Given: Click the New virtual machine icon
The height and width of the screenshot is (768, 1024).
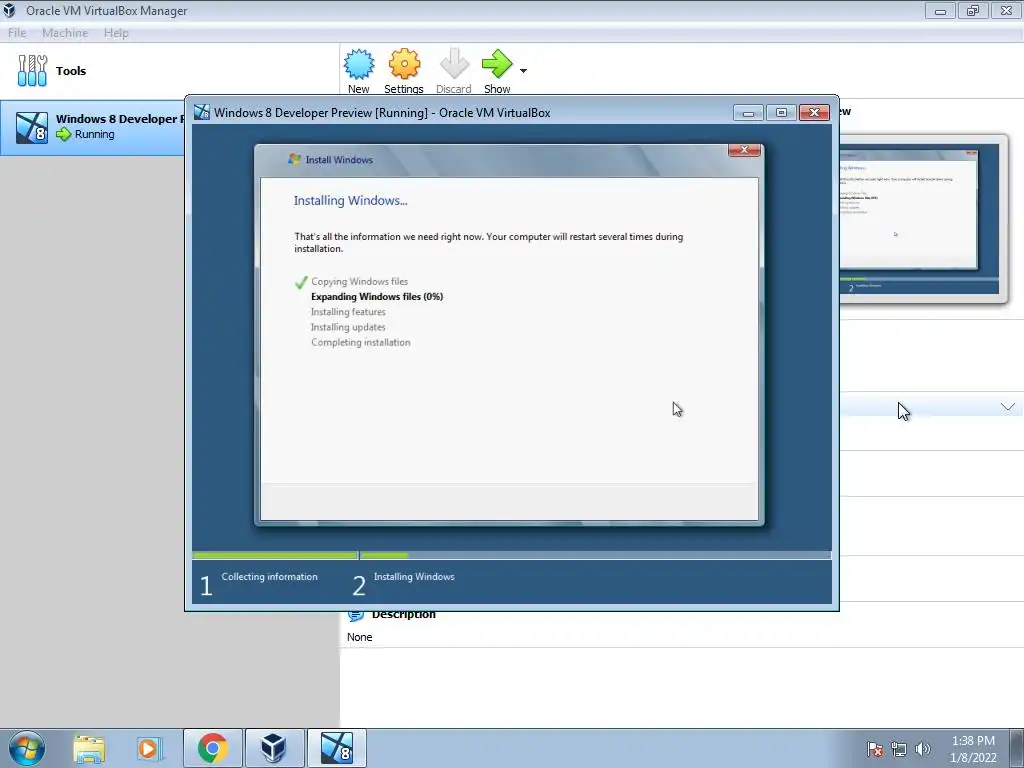Looking at the screenshot, I should (359, 64).
